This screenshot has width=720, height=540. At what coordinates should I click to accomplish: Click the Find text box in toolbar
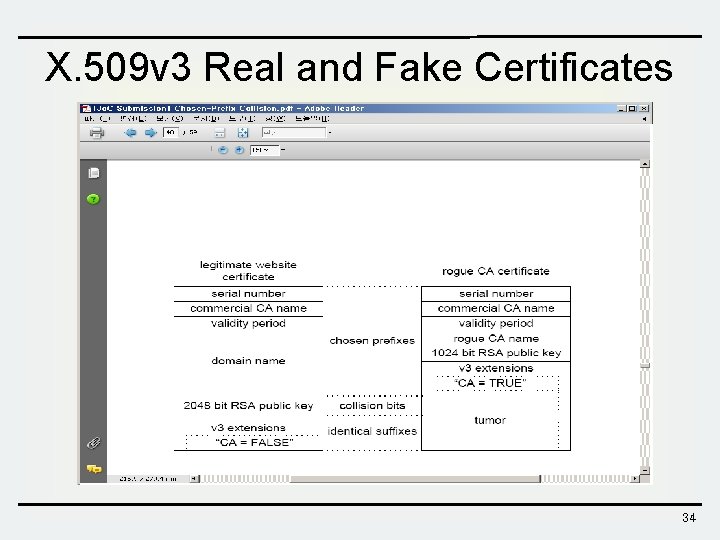tap(293, 132)
